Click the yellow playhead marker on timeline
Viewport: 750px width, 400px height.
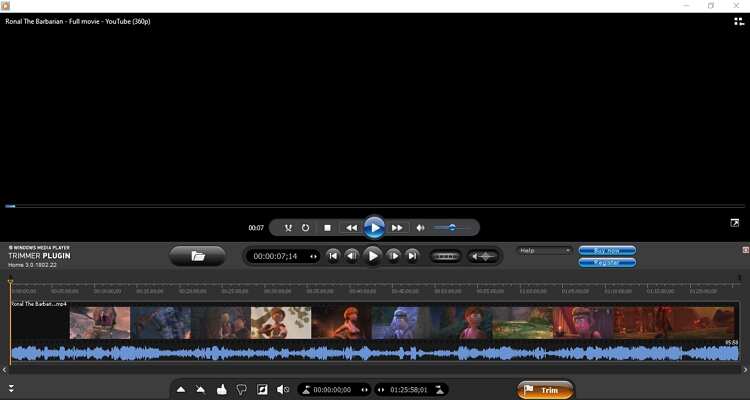click(11, 281)
